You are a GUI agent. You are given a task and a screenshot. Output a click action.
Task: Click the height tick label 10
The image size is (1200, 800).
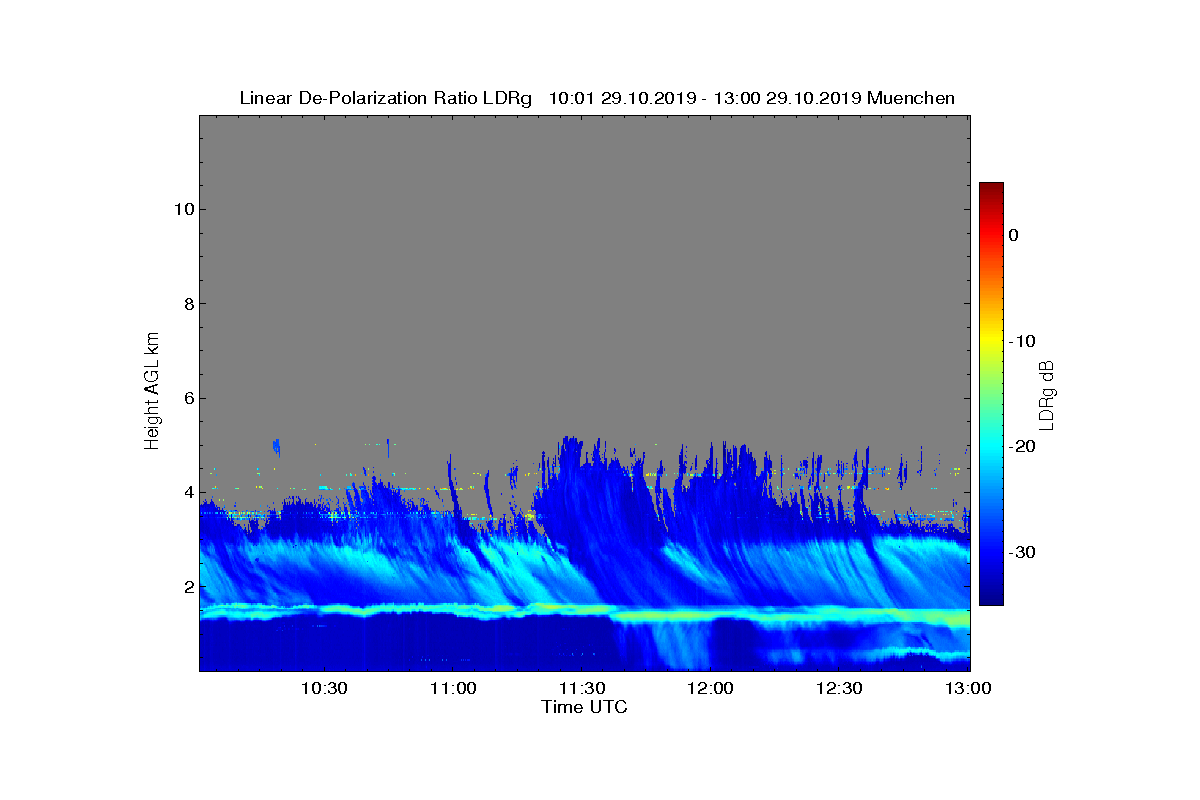pyautogui.click(x=183, y=209)
